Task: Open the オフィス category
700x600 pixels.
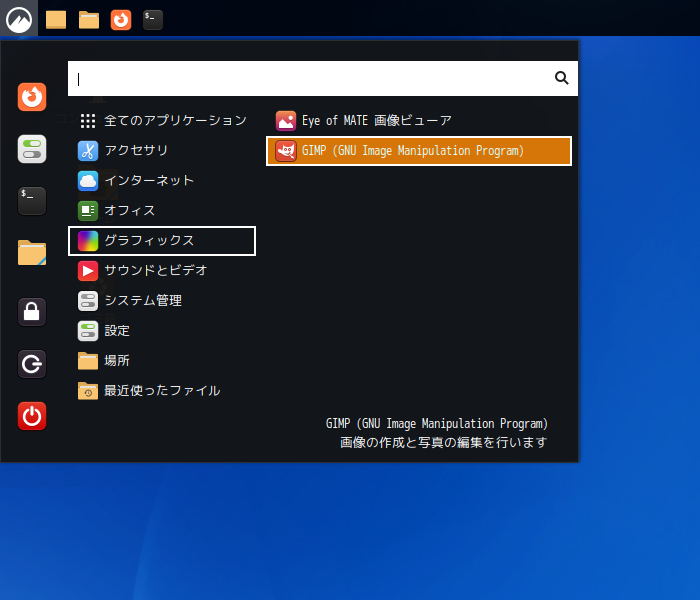Action: [x=162, y=211]
